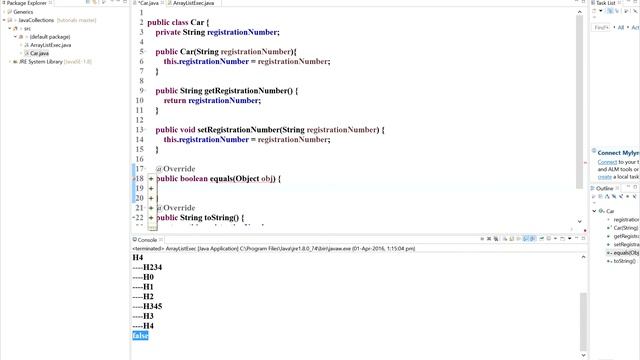Collapse the Car class in Outline
Image resolution: width=640 pixels, height=360 pixels.
[x=594, y=211]
